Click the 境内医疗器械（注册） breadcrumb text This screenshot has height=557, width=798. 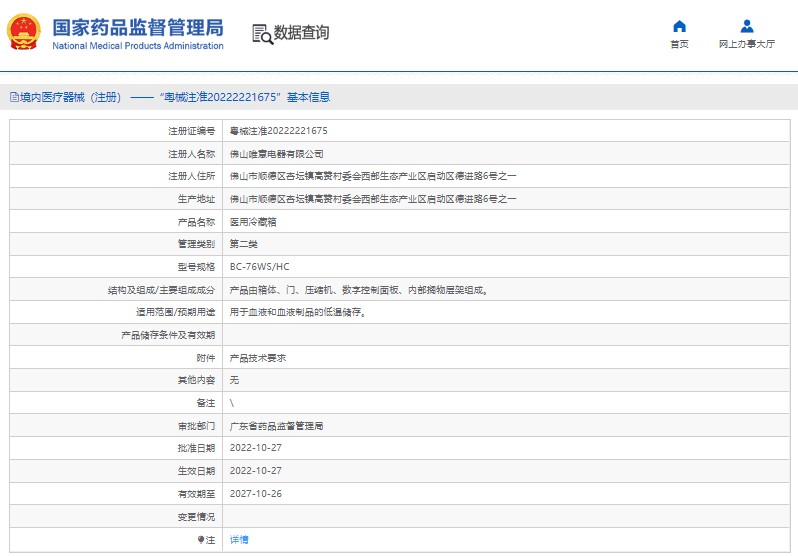pyautogui.click(x=70, y=98)
